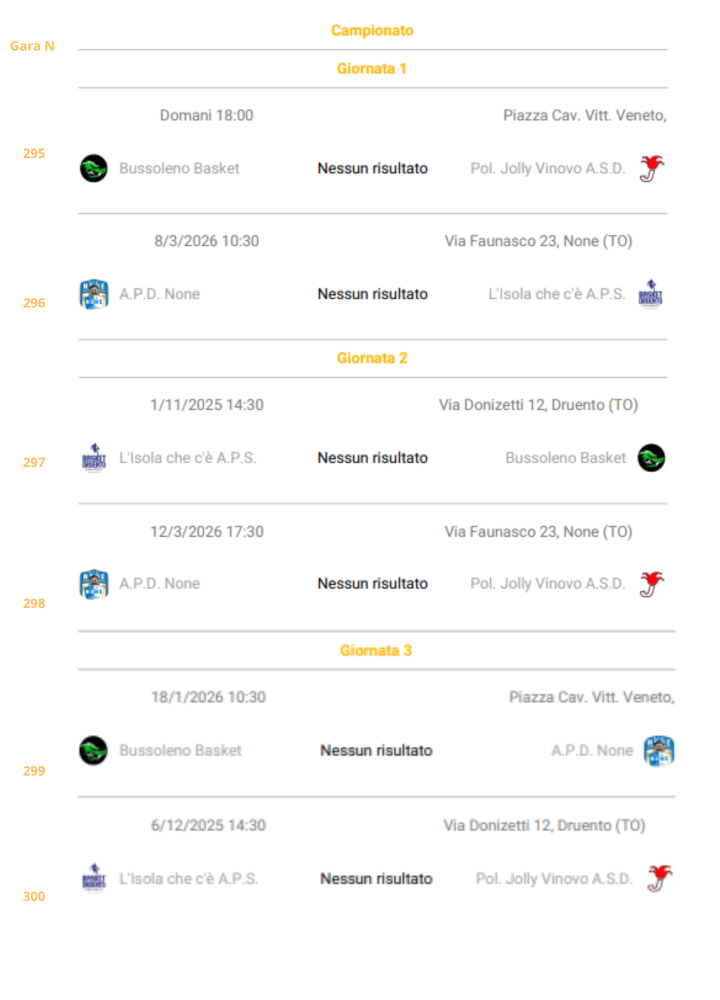Click A.P.D. None logo in the 18/1/2026 match

click(x=659, y=750)
